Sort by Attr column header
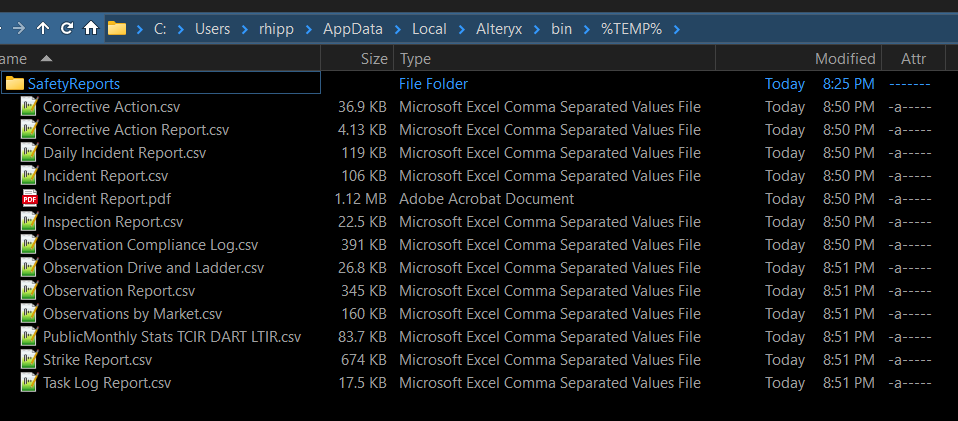Viewport: 958px width, 421px height. click(913, 59)
